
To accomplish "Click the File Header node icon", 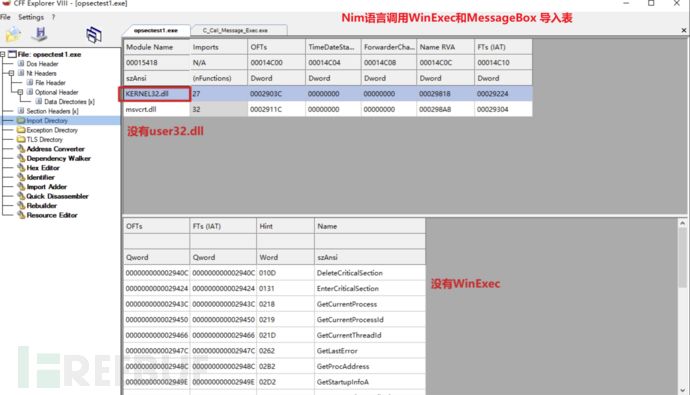I will coord(30,83).
